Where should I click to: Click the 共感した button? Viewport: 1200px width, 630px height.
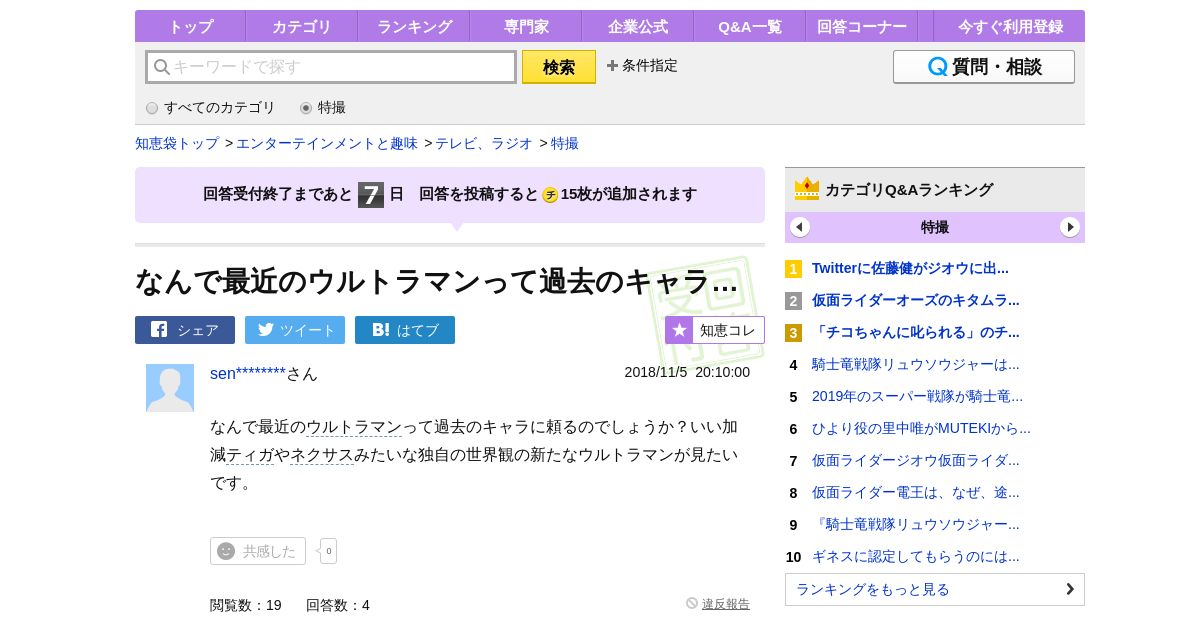(x=258, y=551)
